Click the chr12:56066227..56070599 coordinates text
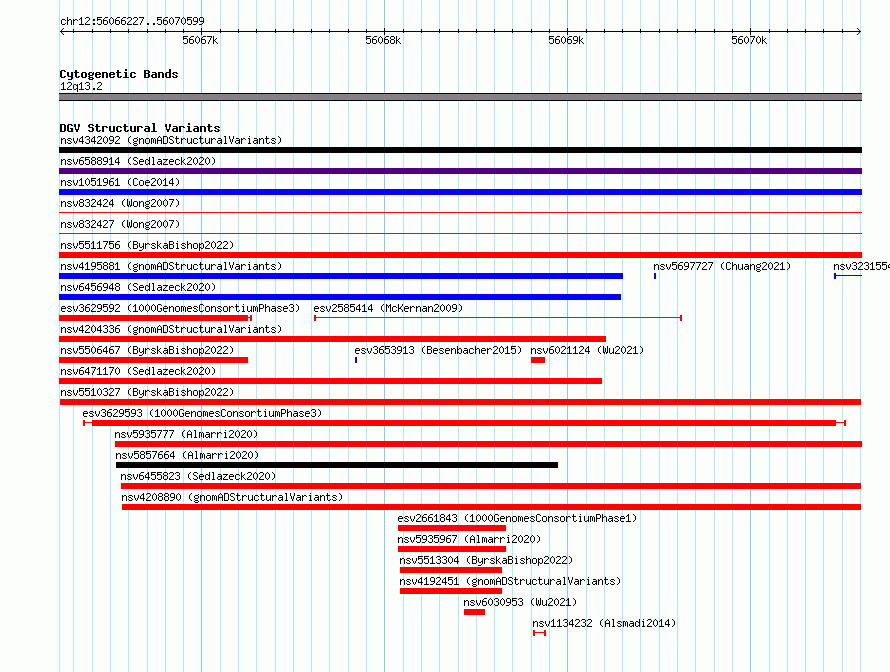 tap(132, 21)
